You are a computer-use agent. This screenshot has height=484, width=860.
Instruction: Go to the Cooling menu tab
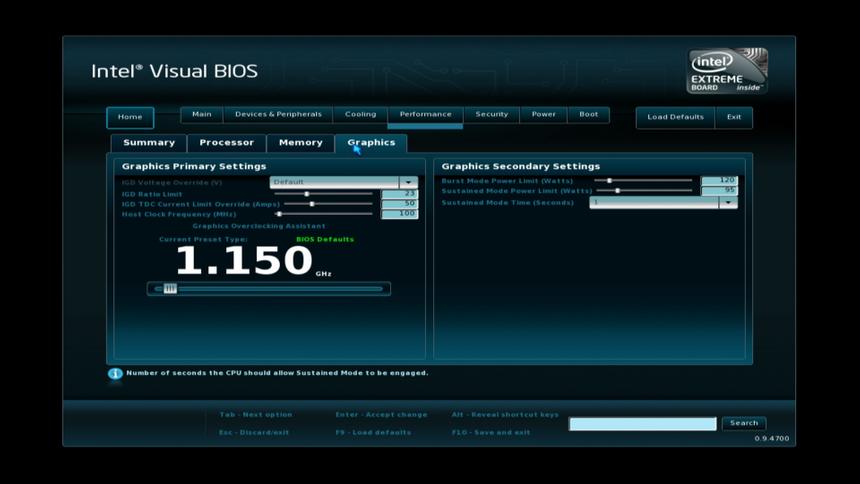tap(360, 115)
